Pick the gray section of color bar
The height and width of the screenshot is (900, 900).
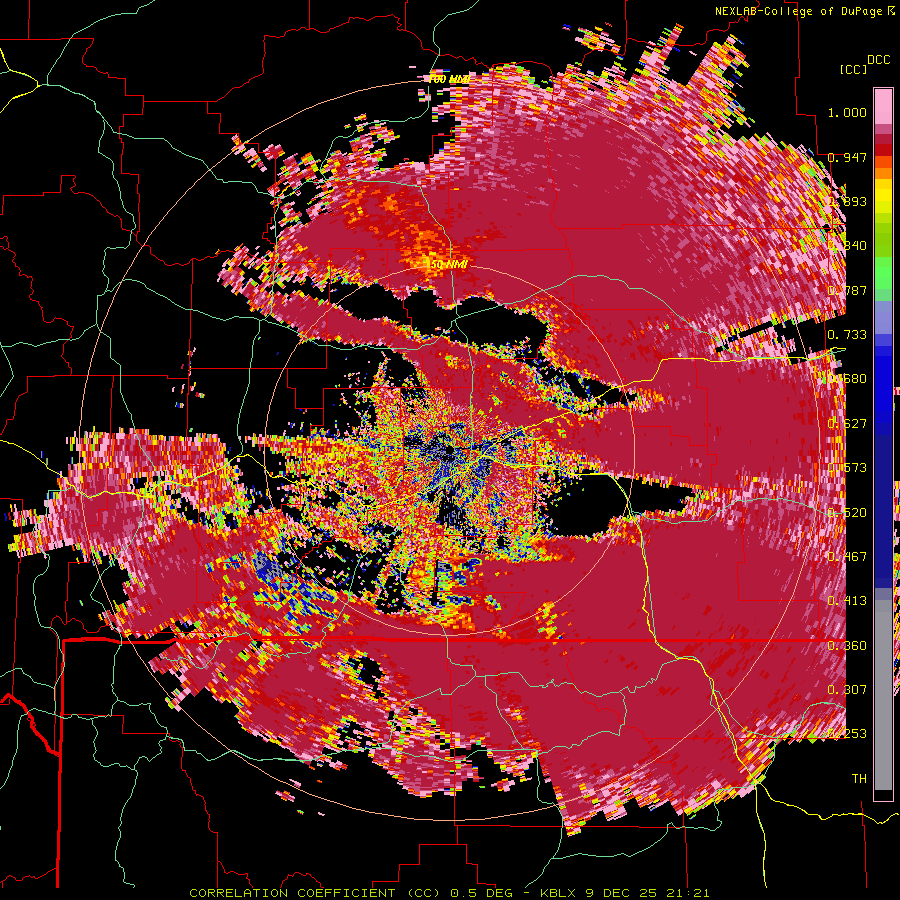point(883,695)
